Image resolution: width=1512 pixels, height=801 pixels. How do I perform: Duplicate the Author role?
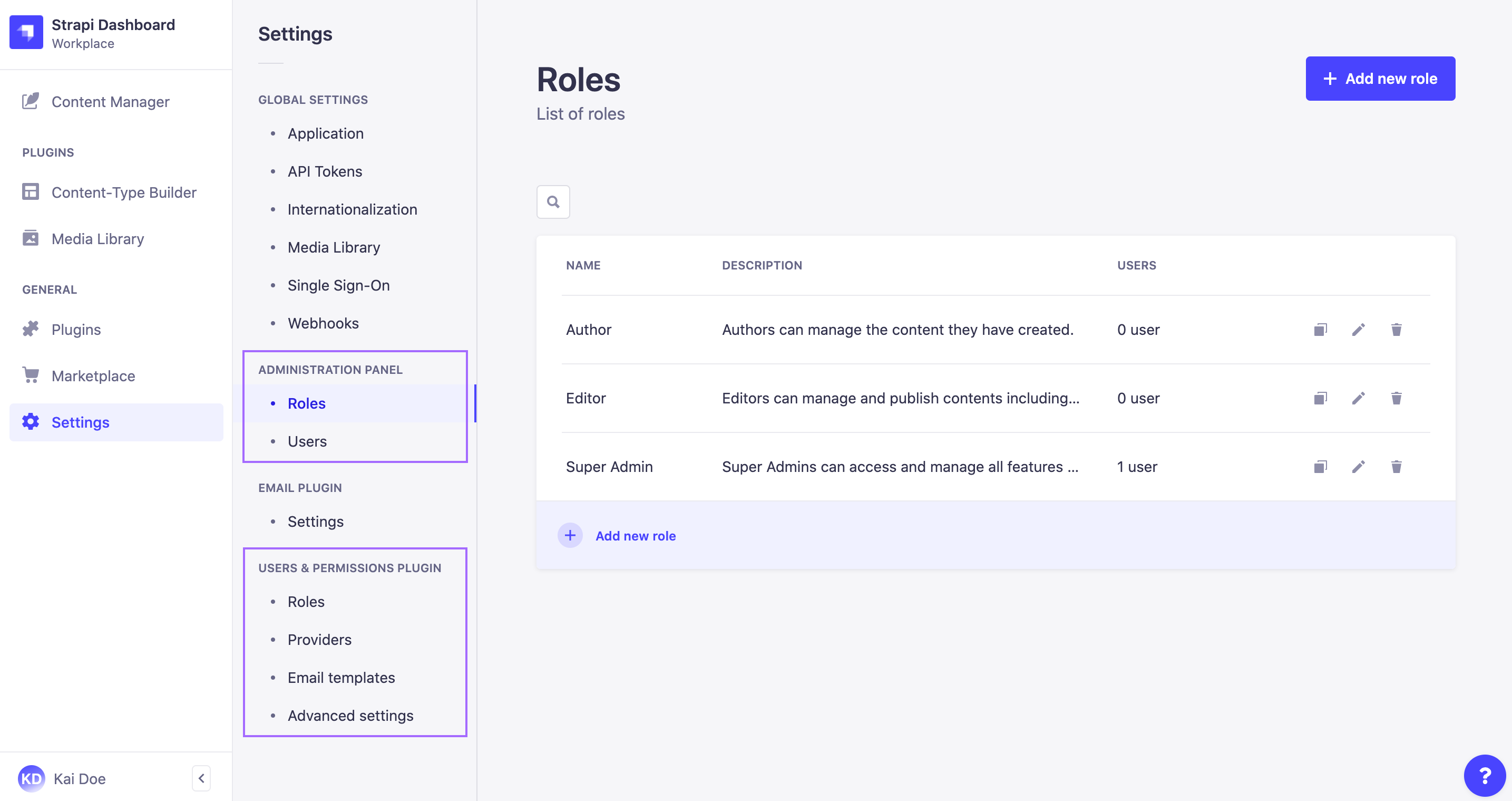click(x=1320, y=330)
